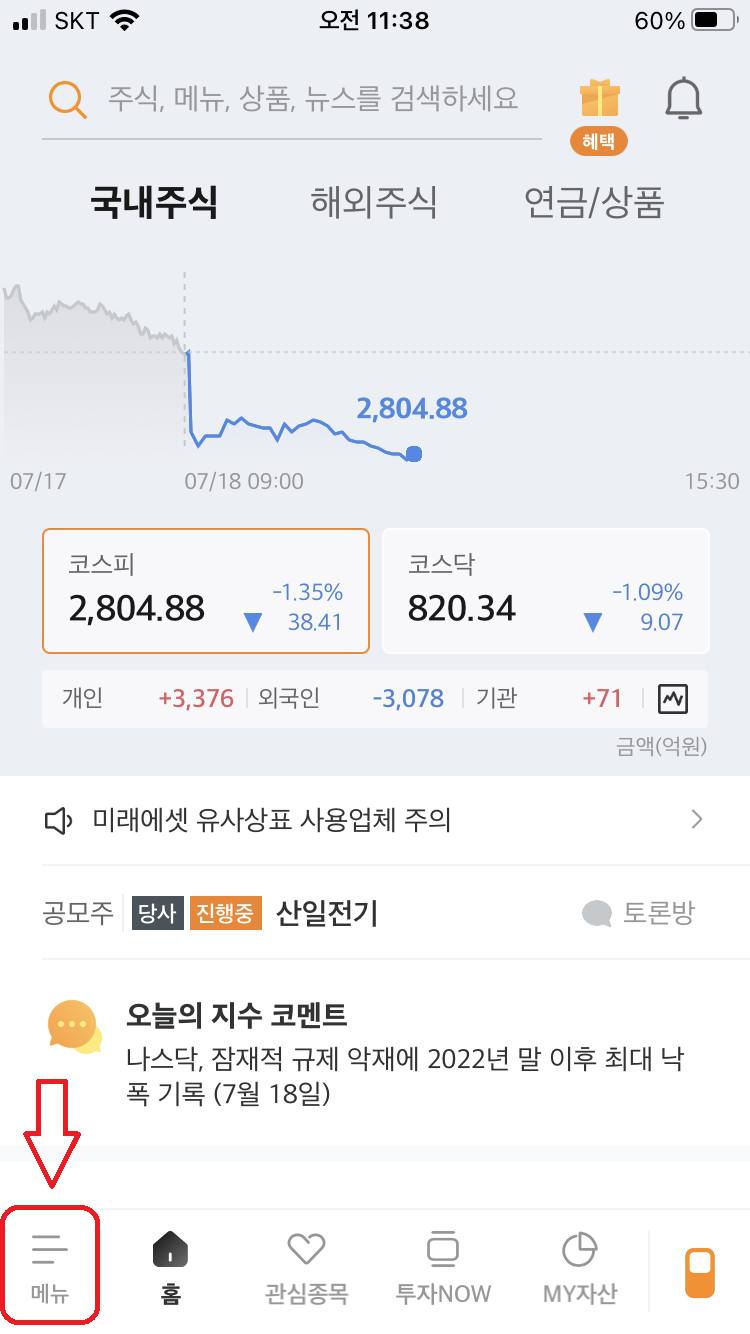Screen dimensions: 750x1334
Task: Select the 홈 home icon
Action: (171, 1266)
